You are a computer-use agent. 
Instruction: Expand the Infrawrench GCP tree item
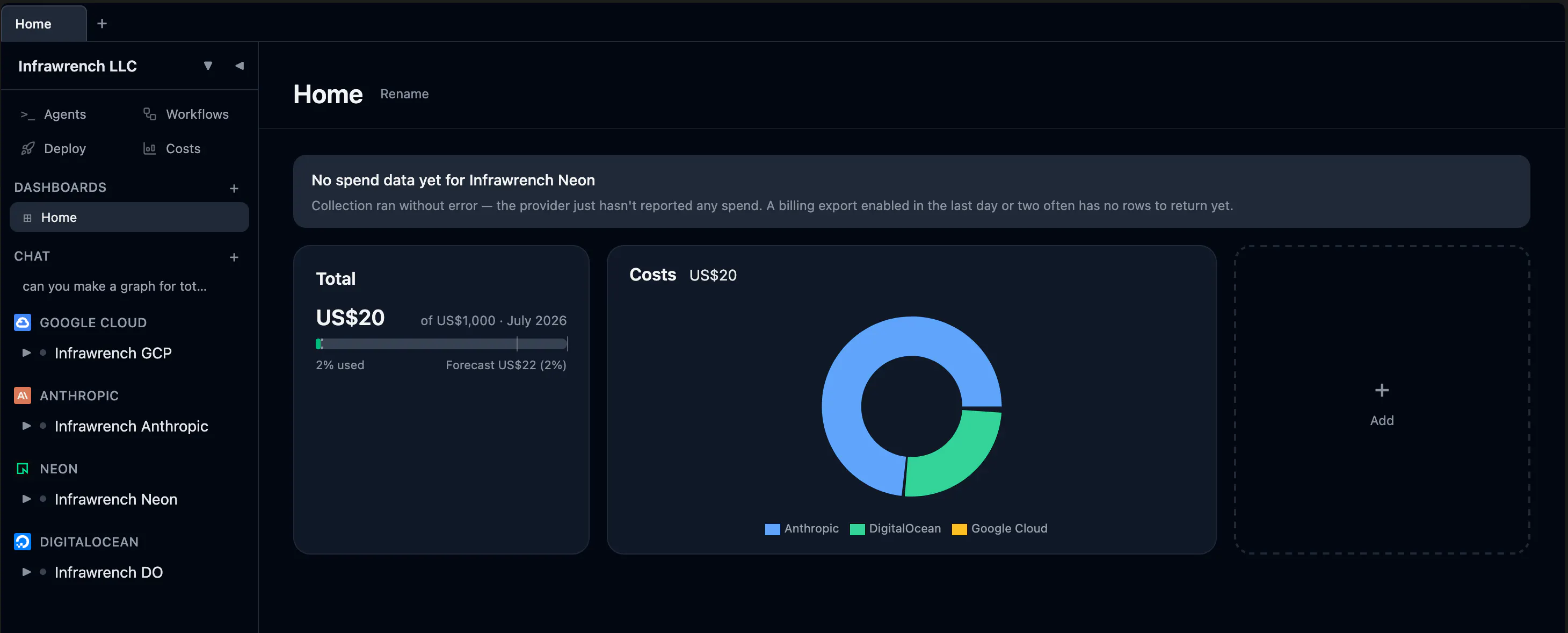[26, 353]
